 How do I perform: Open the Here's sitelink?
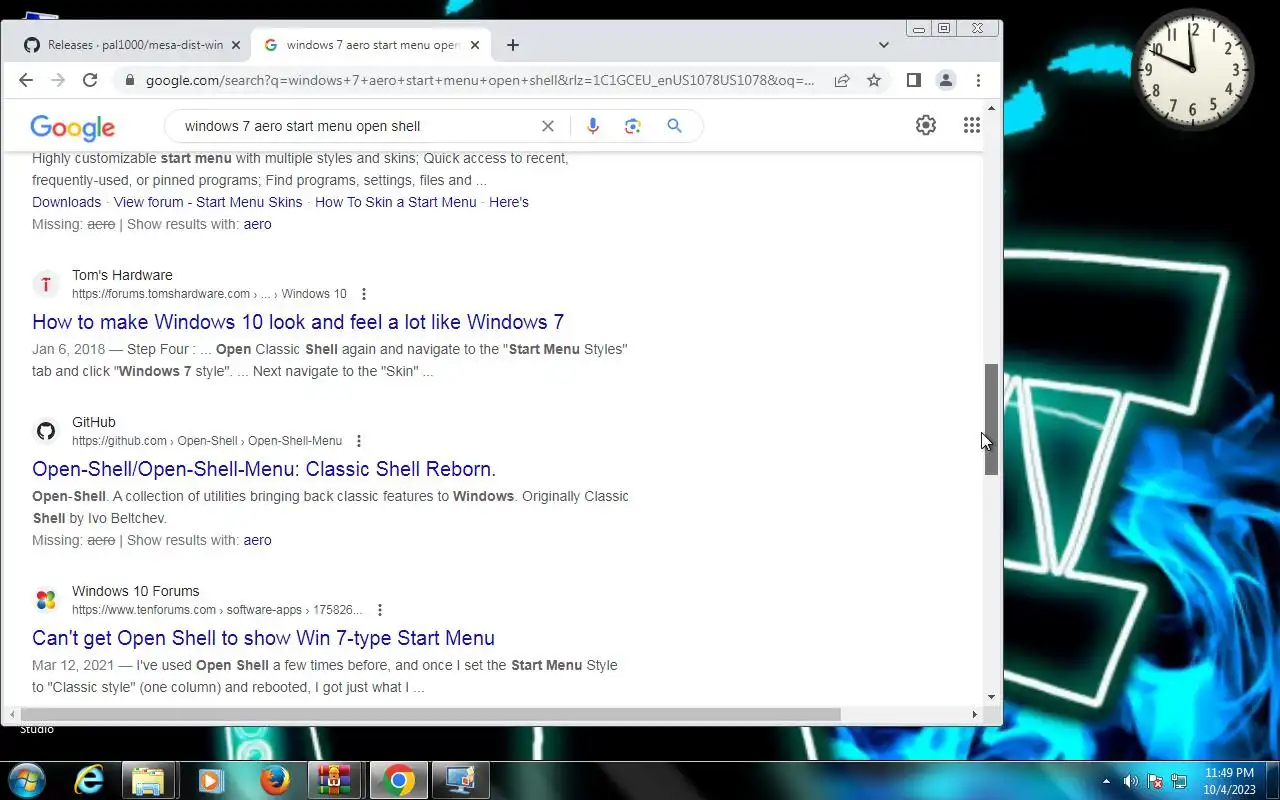click(x=509, y=202)
